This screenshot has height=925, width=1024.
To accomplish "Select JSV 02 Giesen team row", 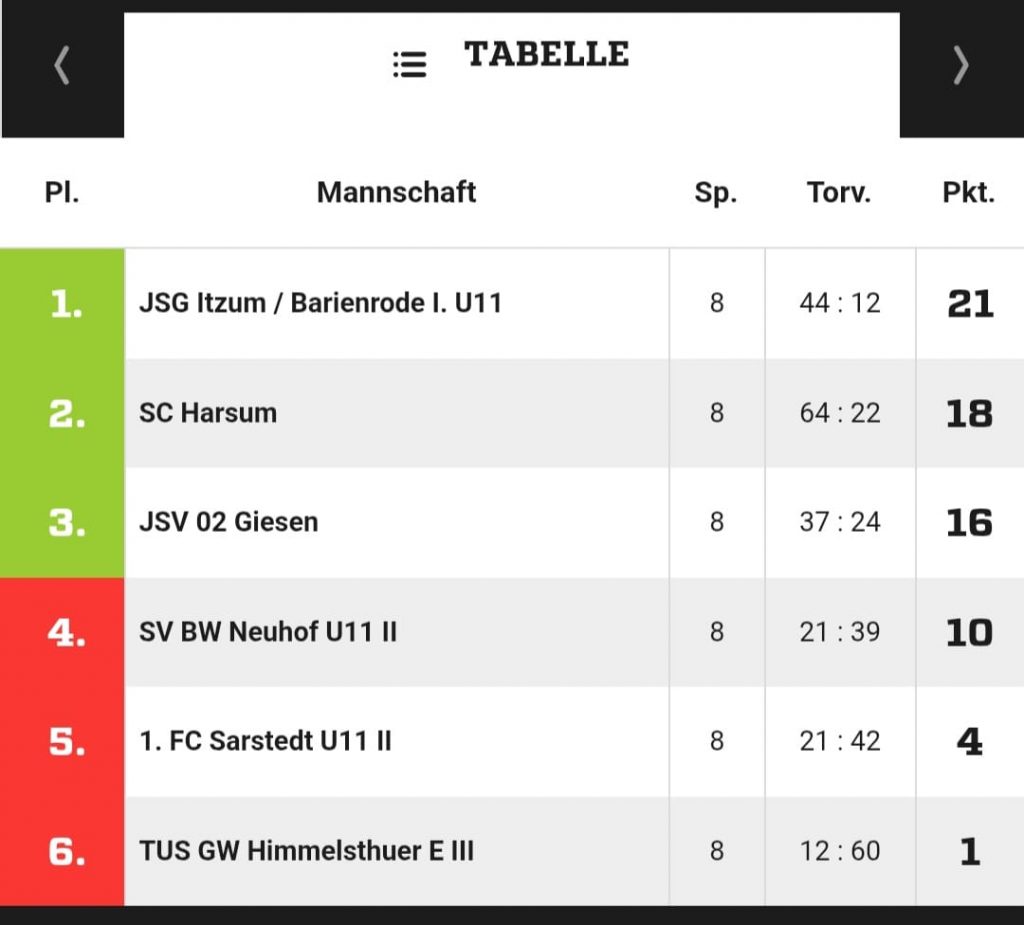I will pos(229,522).
